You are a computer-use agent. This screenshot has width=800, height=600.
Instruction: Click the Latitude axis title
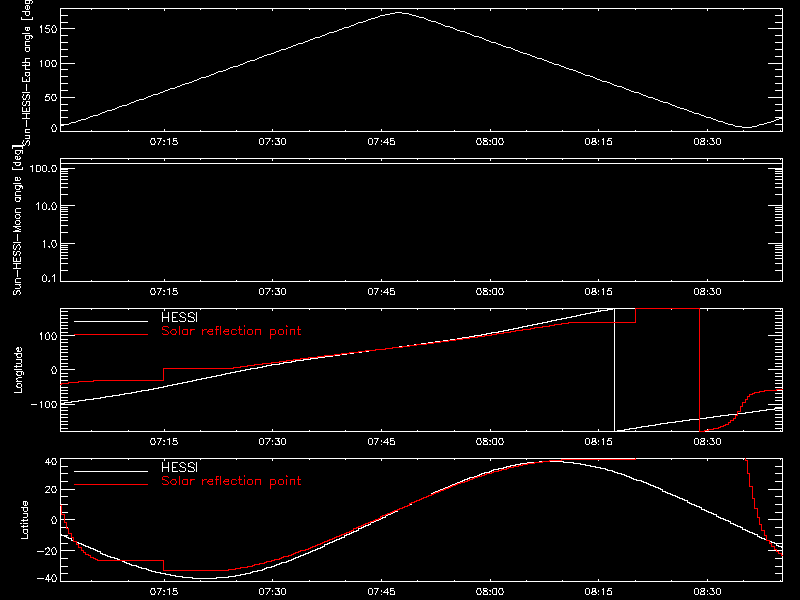(x=24, y=520)
